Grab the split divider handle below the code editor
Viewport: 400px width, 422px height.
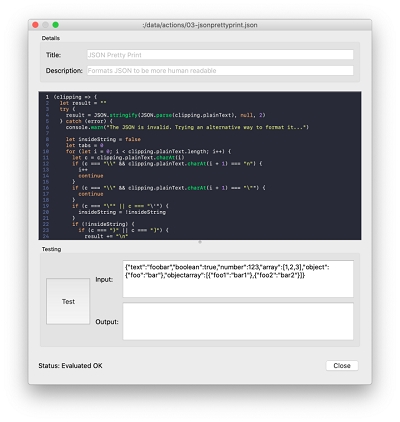point(200,242)
